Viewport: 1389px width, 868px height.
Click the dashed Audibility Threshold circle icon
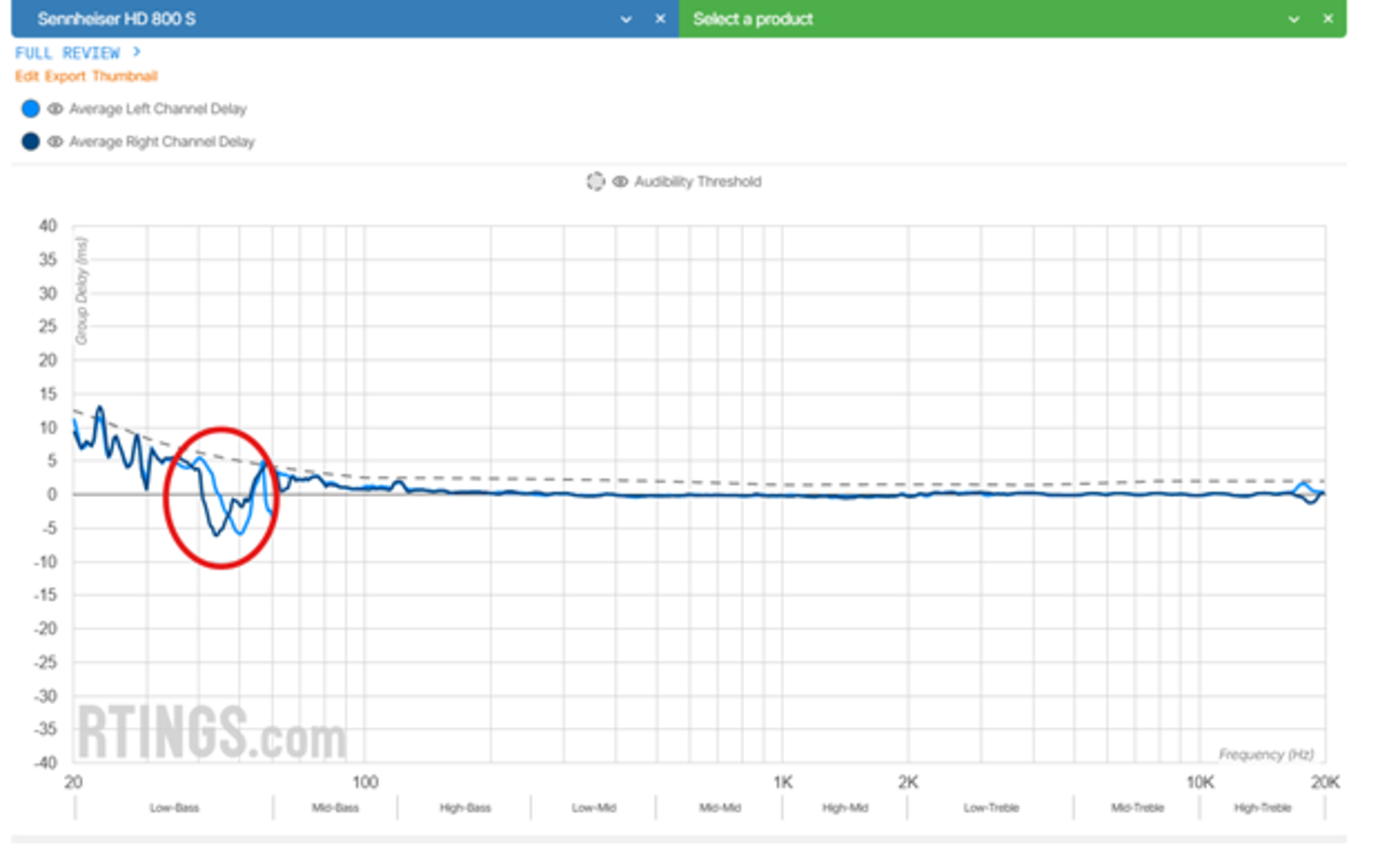click(596, 182)
